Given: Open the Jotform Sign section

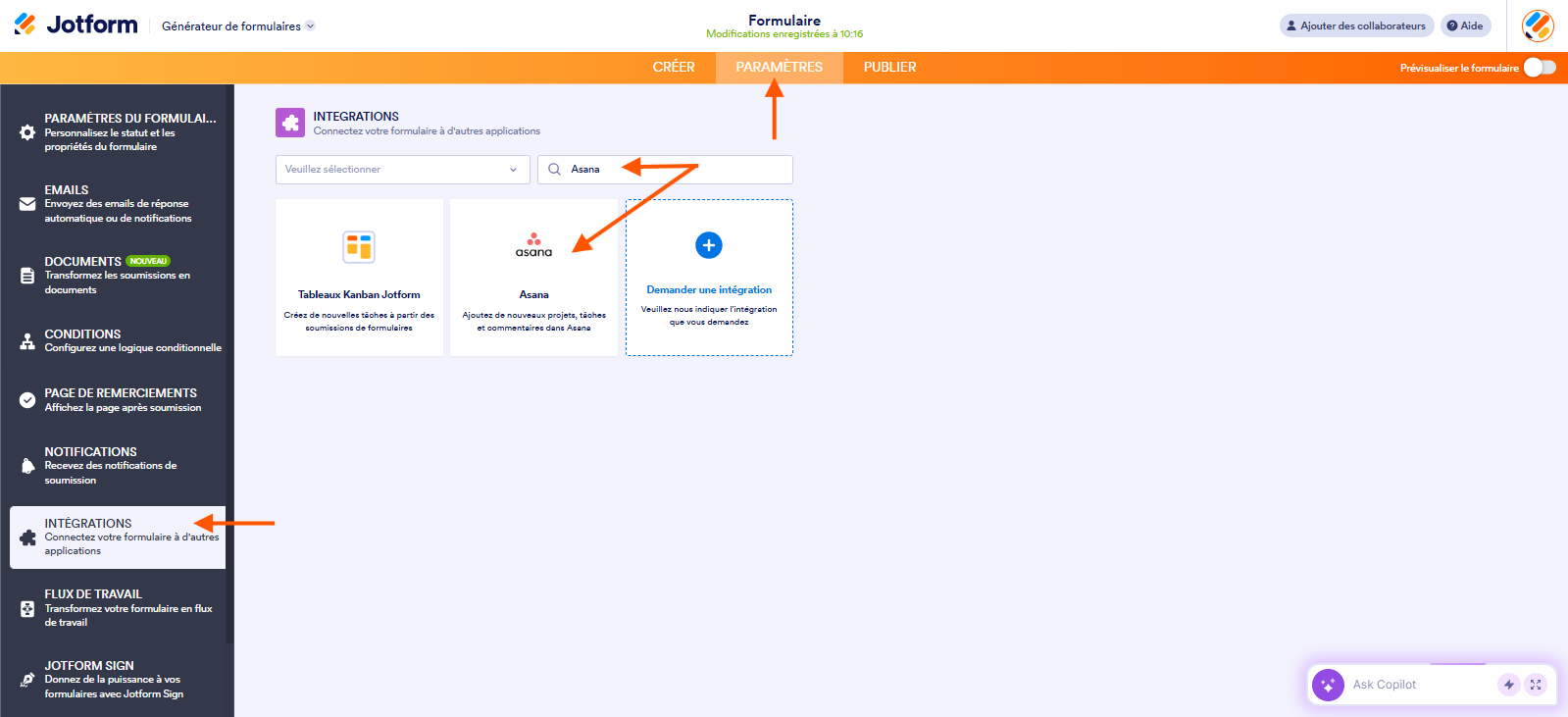Looking at the screenshot, I should [x=118, y=680].
